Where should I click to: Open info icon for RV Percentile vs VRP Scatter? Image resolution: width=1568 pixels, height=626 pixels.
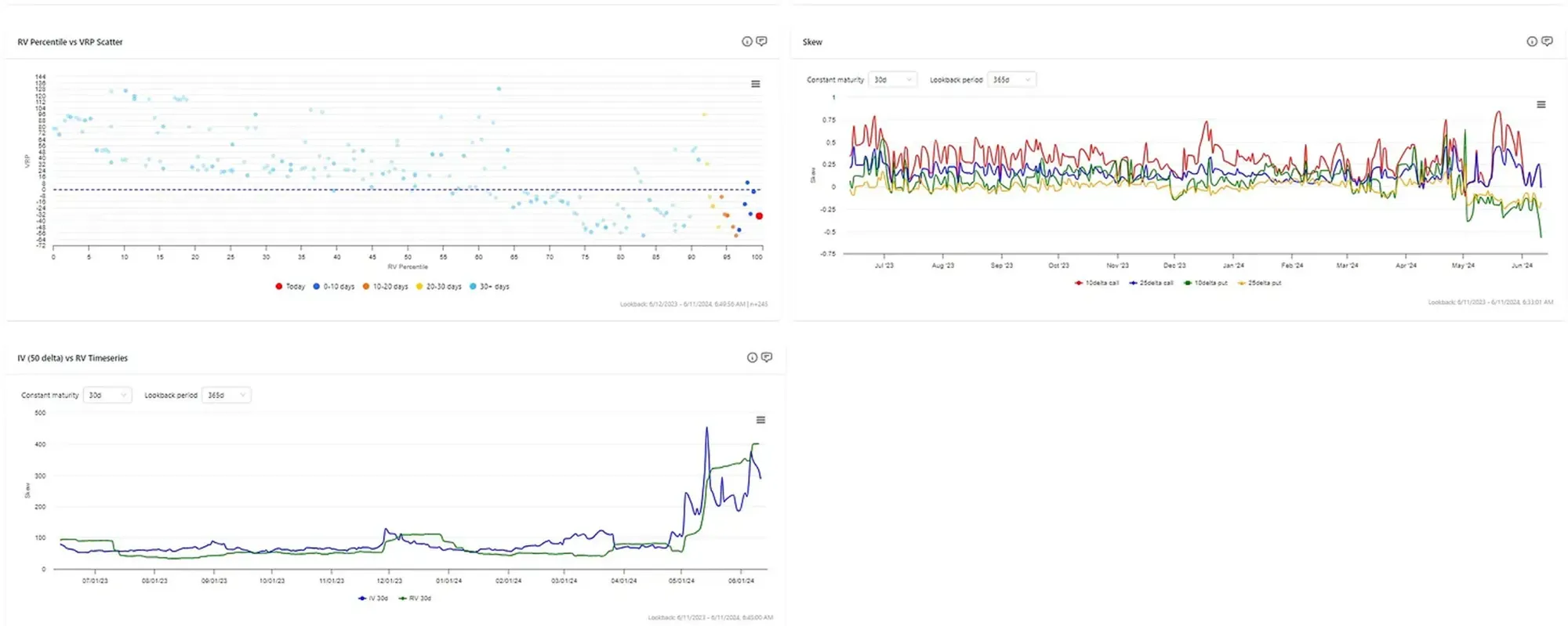coord(746,42)
